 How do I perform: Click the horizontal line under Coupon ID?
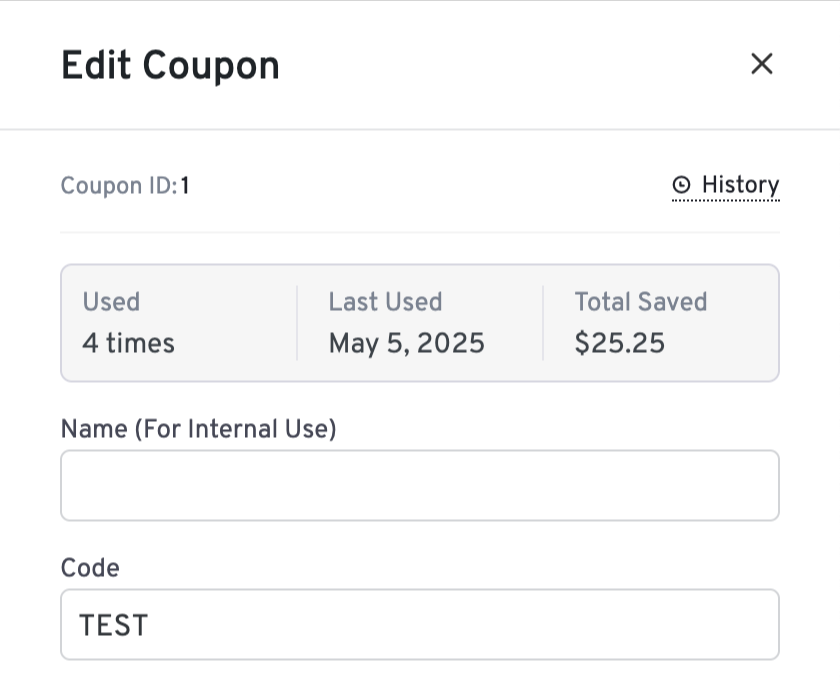[419, 232]
